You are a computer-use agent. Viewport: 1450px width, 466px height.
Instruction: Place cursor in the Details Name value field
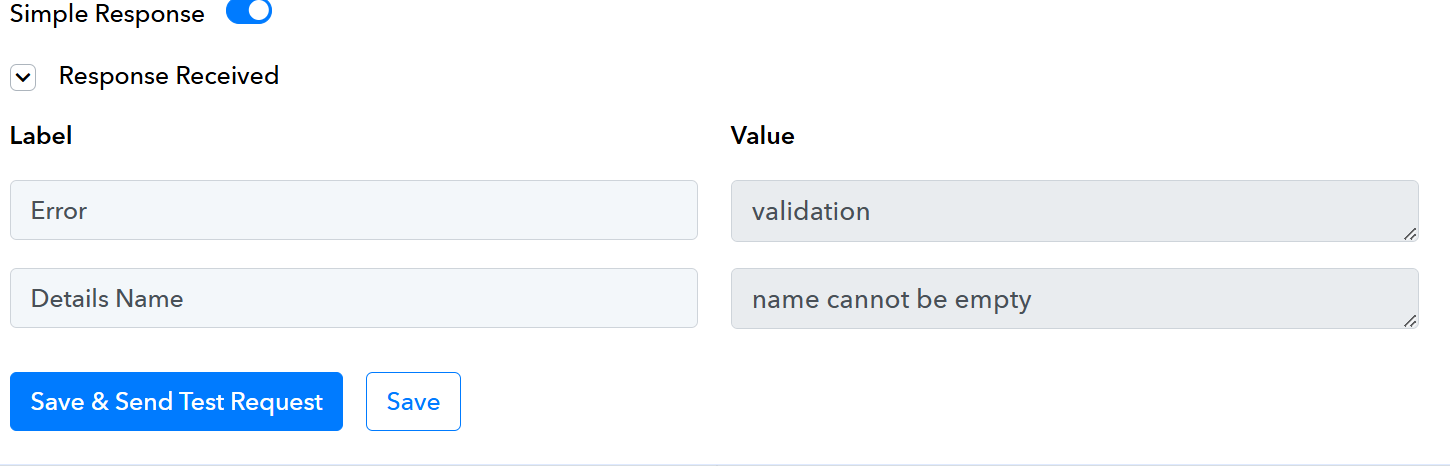coord(1073,298)
